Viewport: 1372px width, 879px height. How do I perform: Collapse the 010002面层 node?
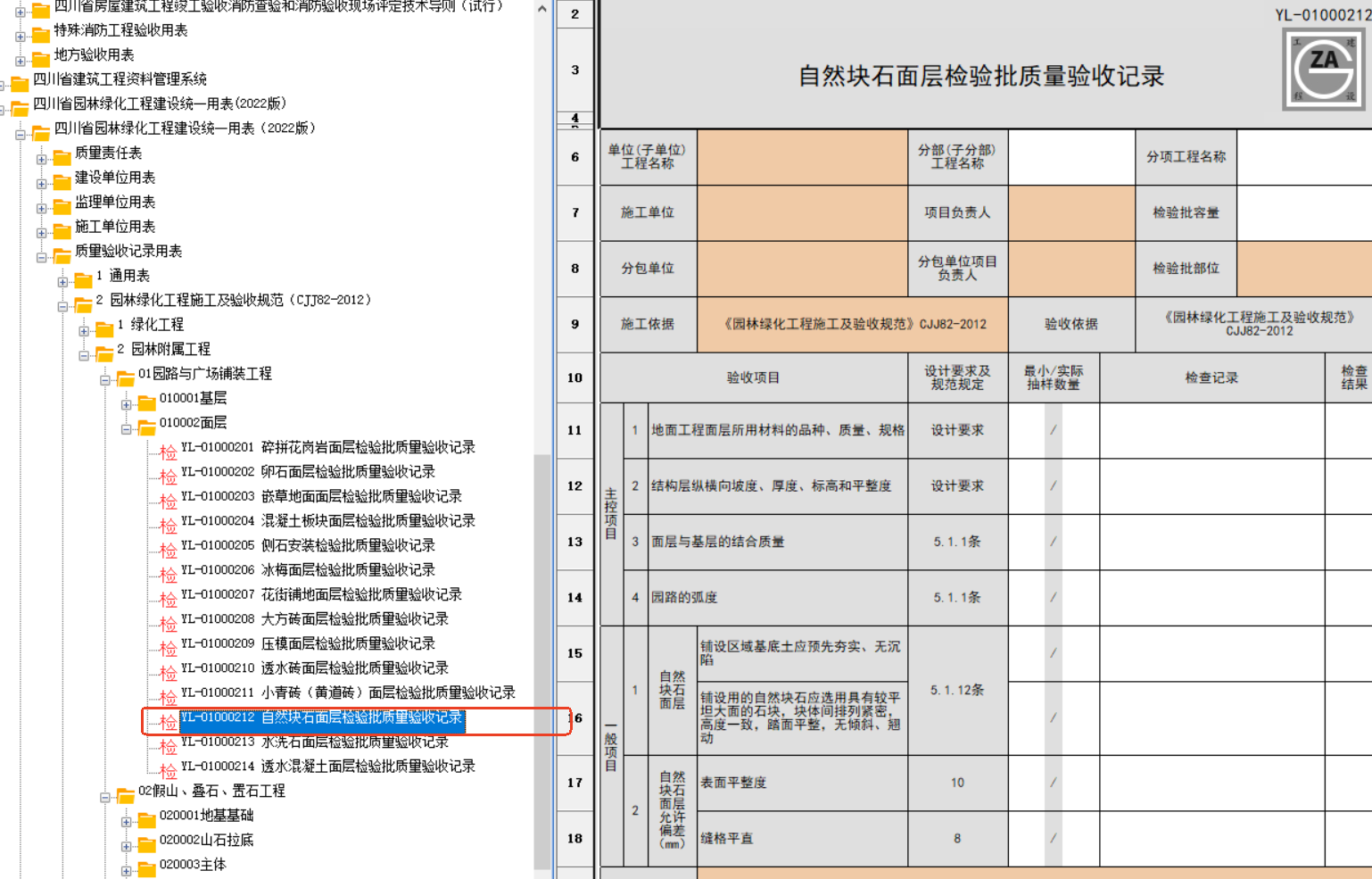[x=126, y=428]
